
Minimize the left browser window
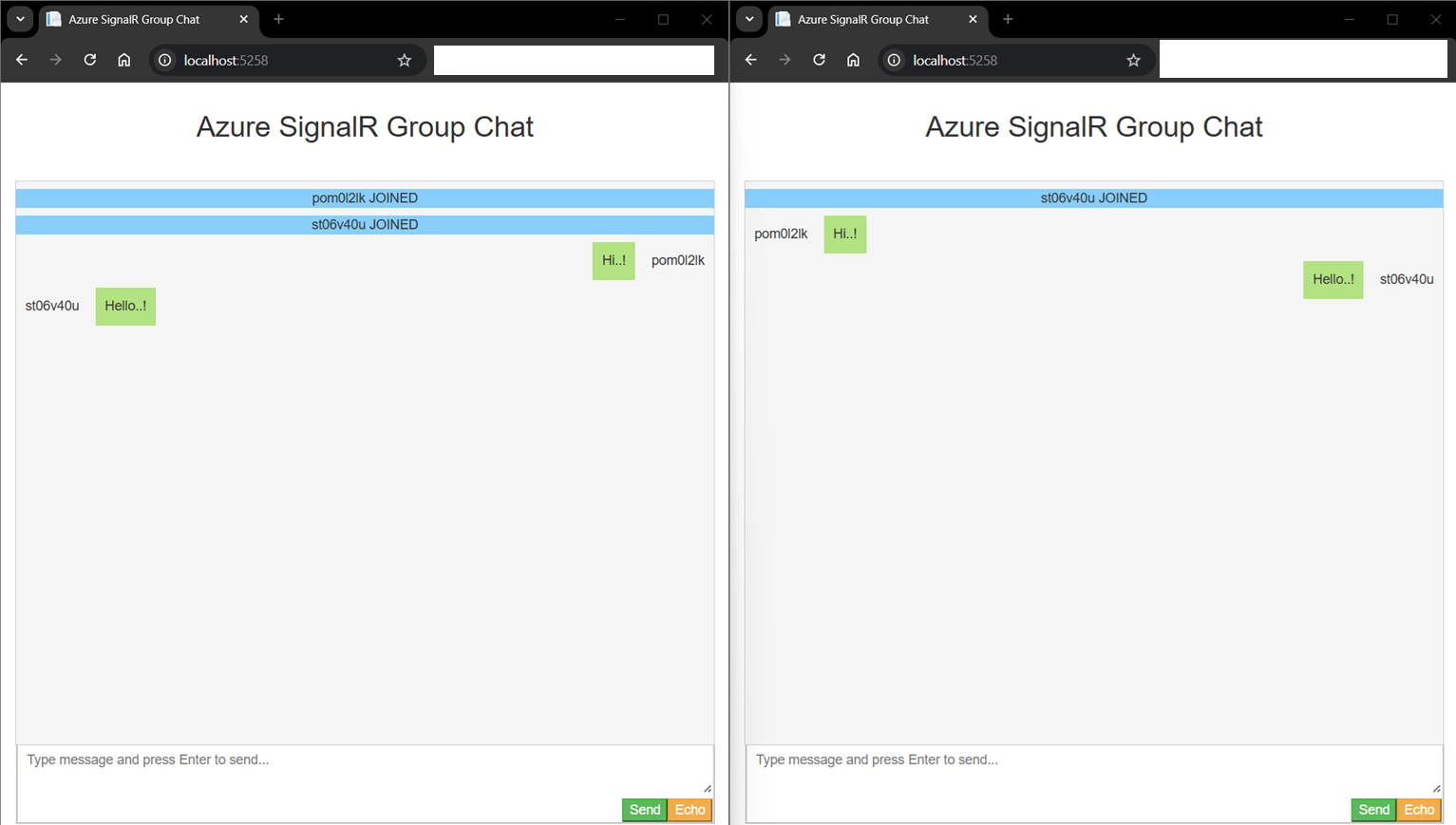[x=620, y=19]
